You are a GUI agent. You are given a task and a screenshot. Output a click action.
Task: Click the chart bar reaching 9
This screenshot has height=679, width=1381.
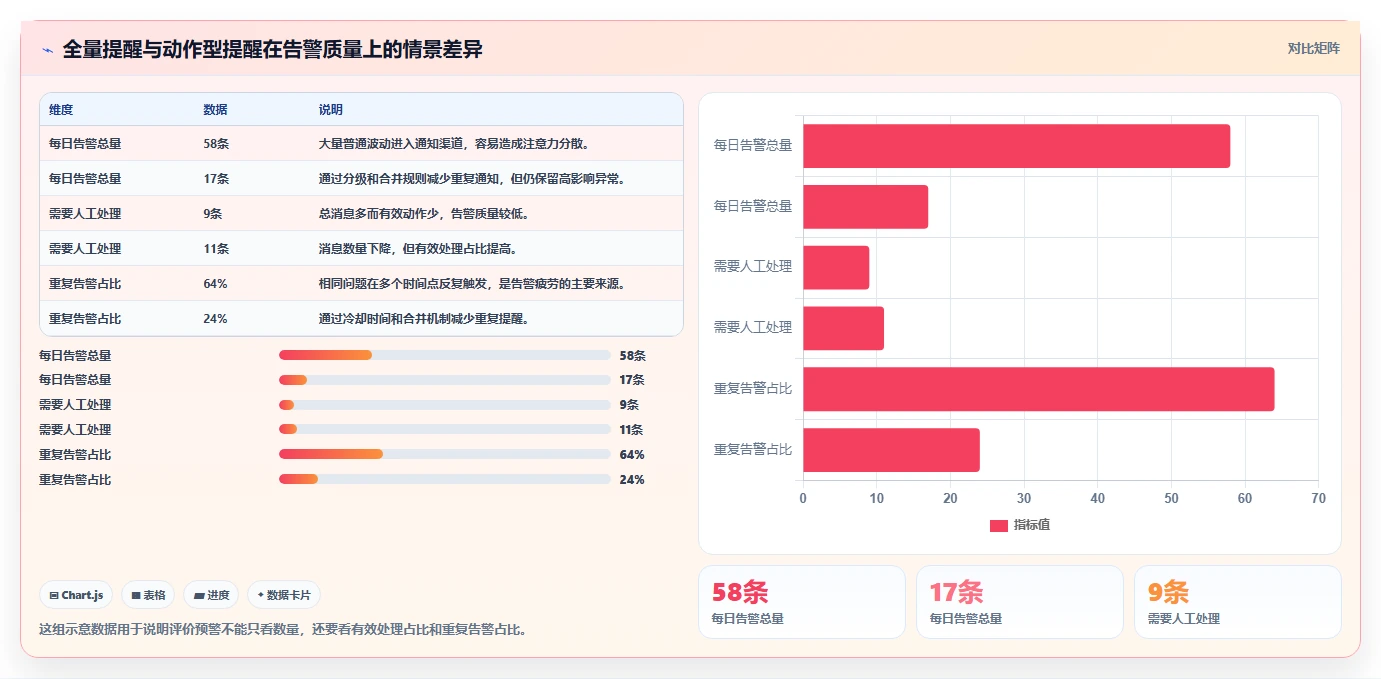click(836, 268)
